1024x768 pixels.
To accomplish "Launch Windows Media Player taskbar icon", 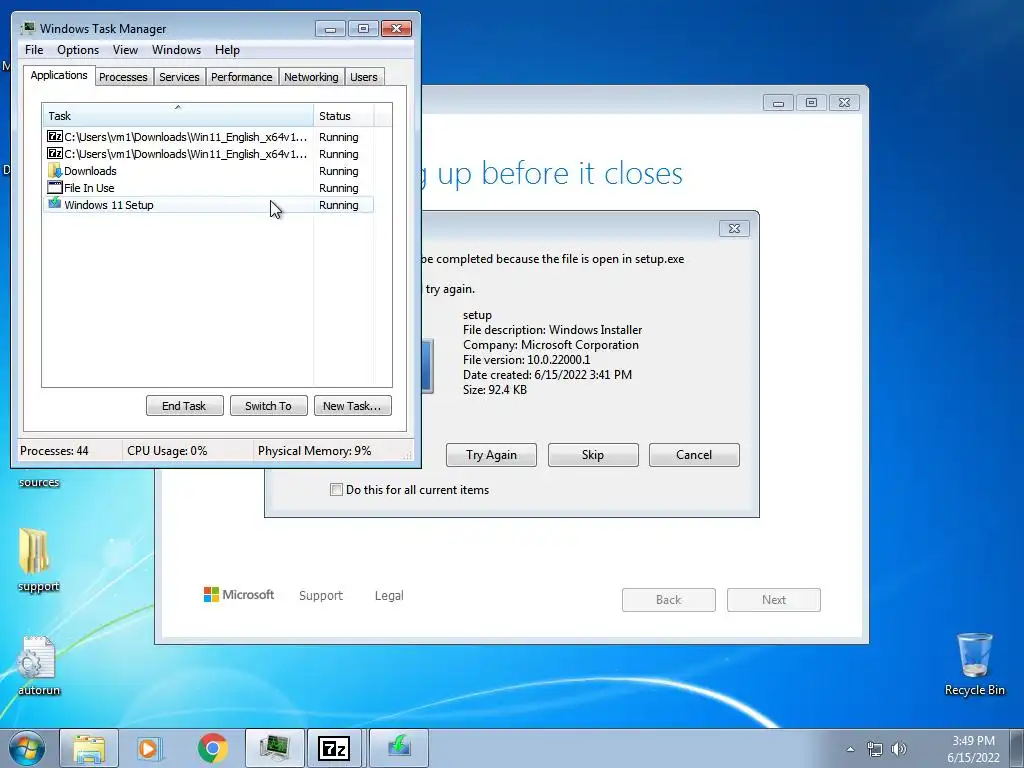I will pyautogui.click(x=150, y=748).
